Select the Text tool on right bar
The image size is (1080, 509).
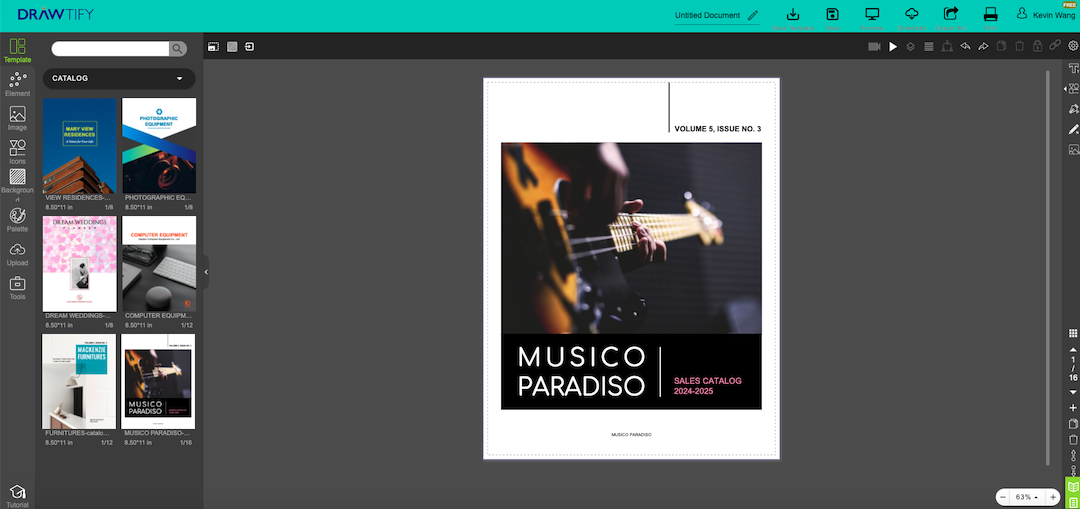coord(1073,68)
